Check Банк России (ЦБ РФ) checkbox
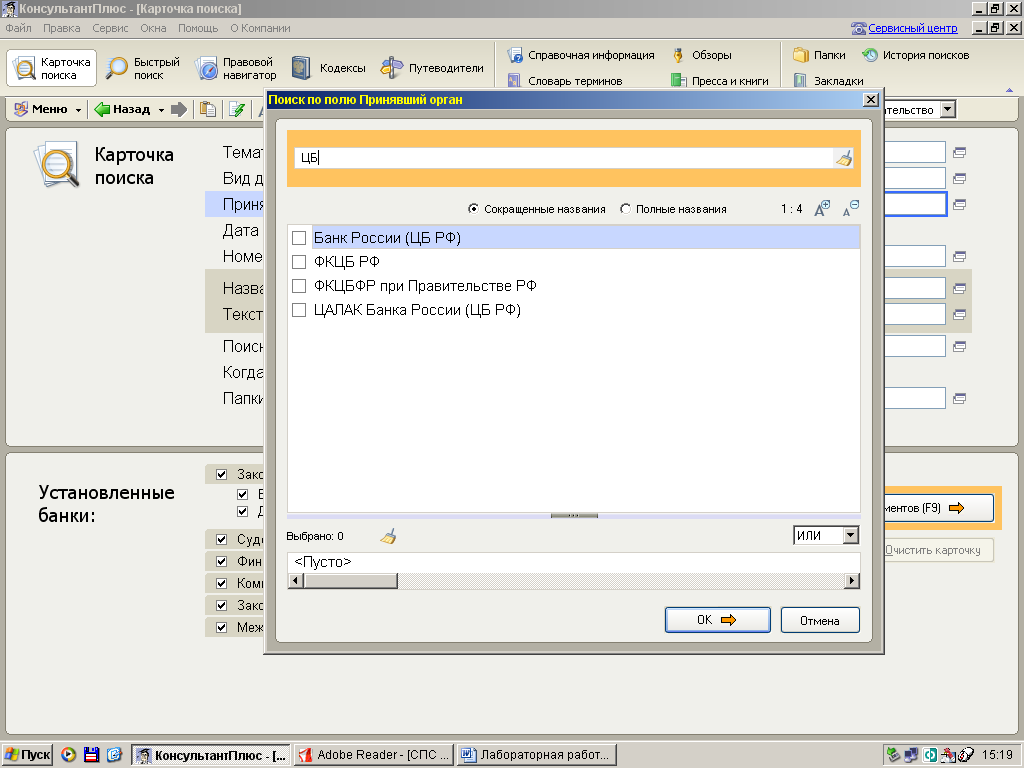The height and width of the screenshot is (768, 1024). [x=299, y=238]
